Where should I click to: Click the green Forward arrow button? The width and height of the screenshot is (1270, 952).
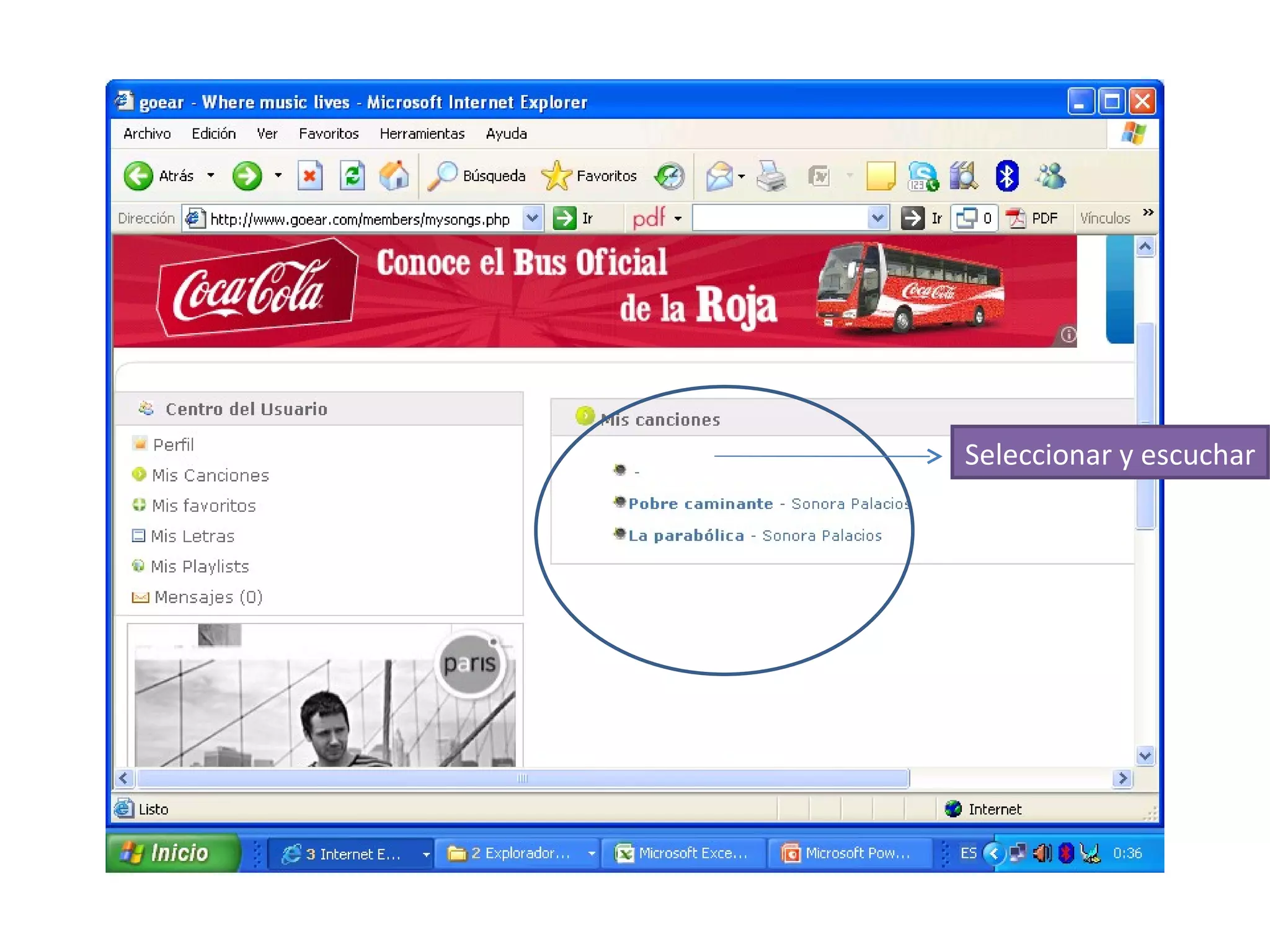click(x=247, y=176)
